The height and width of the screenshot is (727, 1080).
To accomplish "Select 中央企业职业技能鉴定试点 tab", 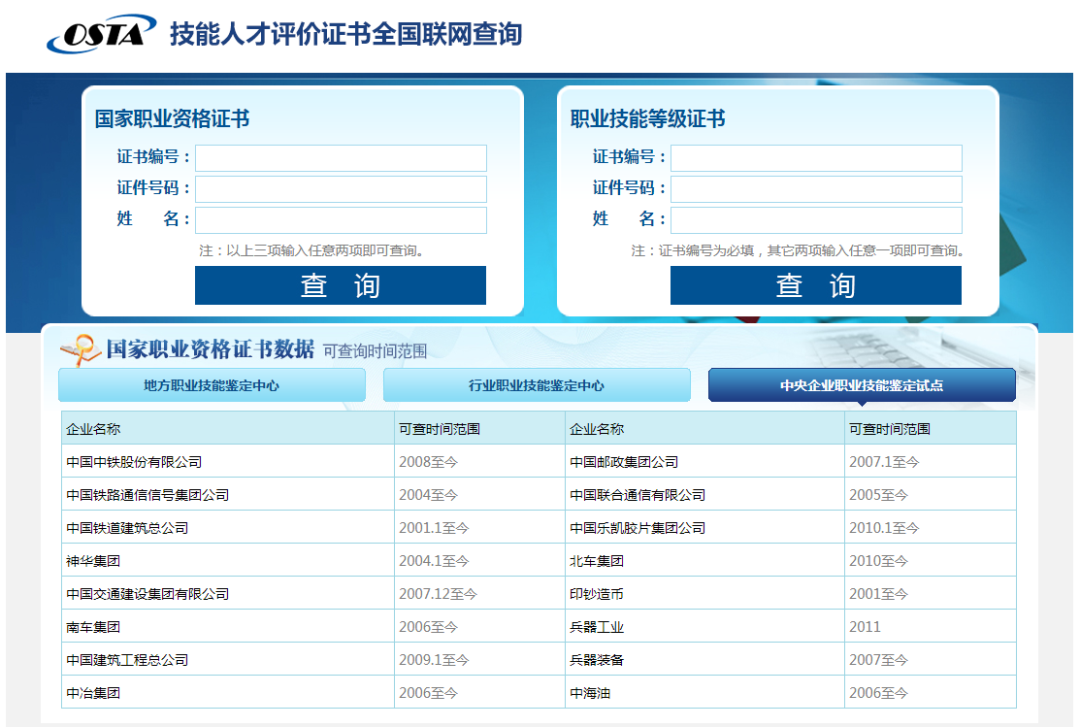I will point(862,385).
